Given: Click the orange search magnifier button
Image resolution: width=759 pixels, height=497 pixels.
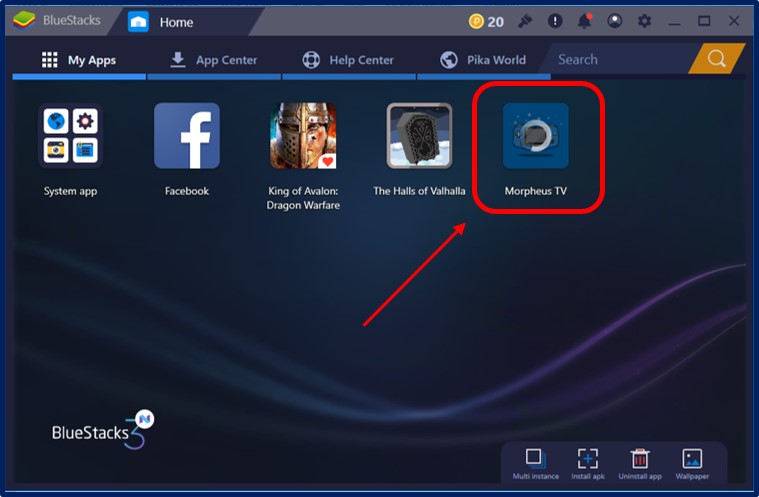Looking at the screenshot, I should tap(716, 59).
